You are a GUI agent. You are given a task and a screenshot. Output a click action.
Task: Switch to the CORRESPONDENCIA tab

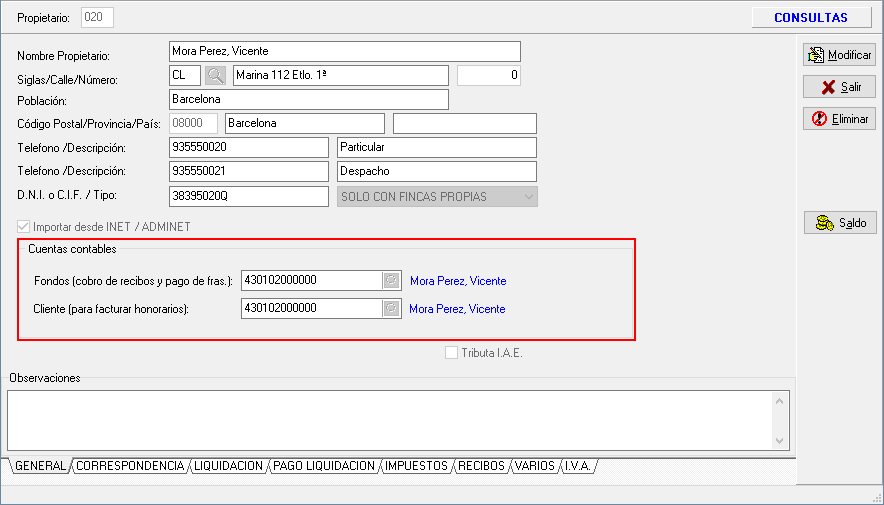(130, 466)
